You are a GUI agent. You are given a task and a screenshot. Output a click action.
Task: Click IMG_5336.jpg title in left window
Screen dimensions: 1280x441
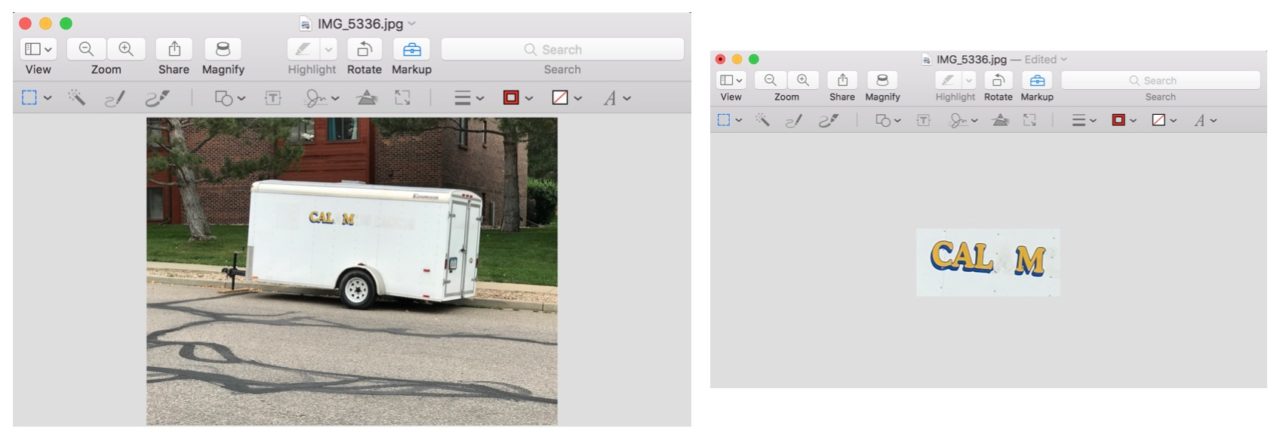(358, 22)
